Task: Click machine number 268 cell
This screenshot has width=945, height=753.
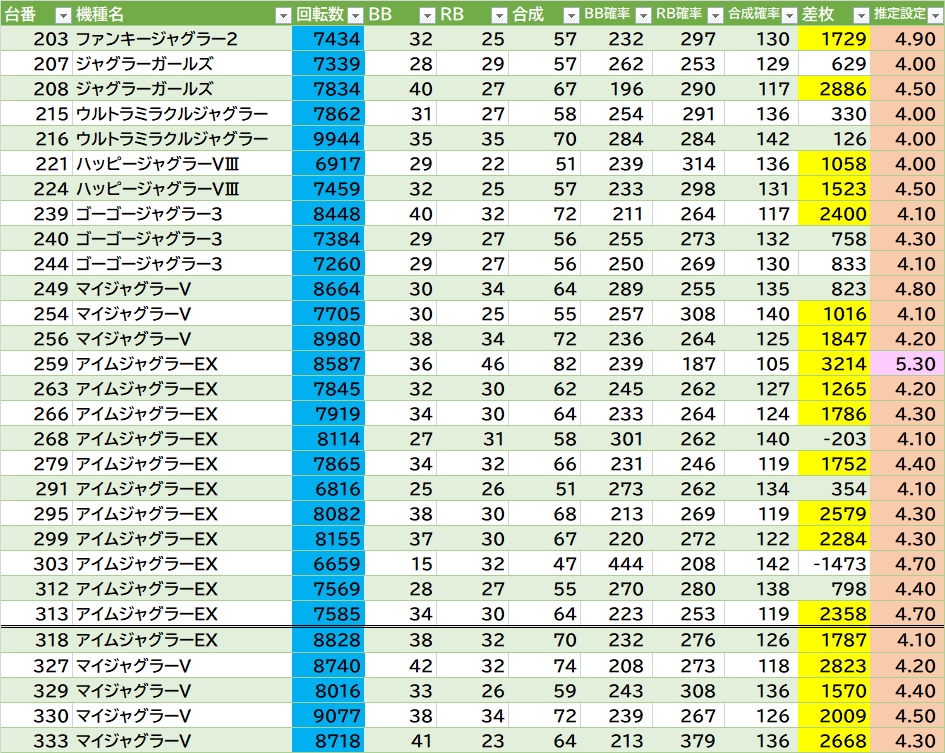Action: tap(37, 439)
